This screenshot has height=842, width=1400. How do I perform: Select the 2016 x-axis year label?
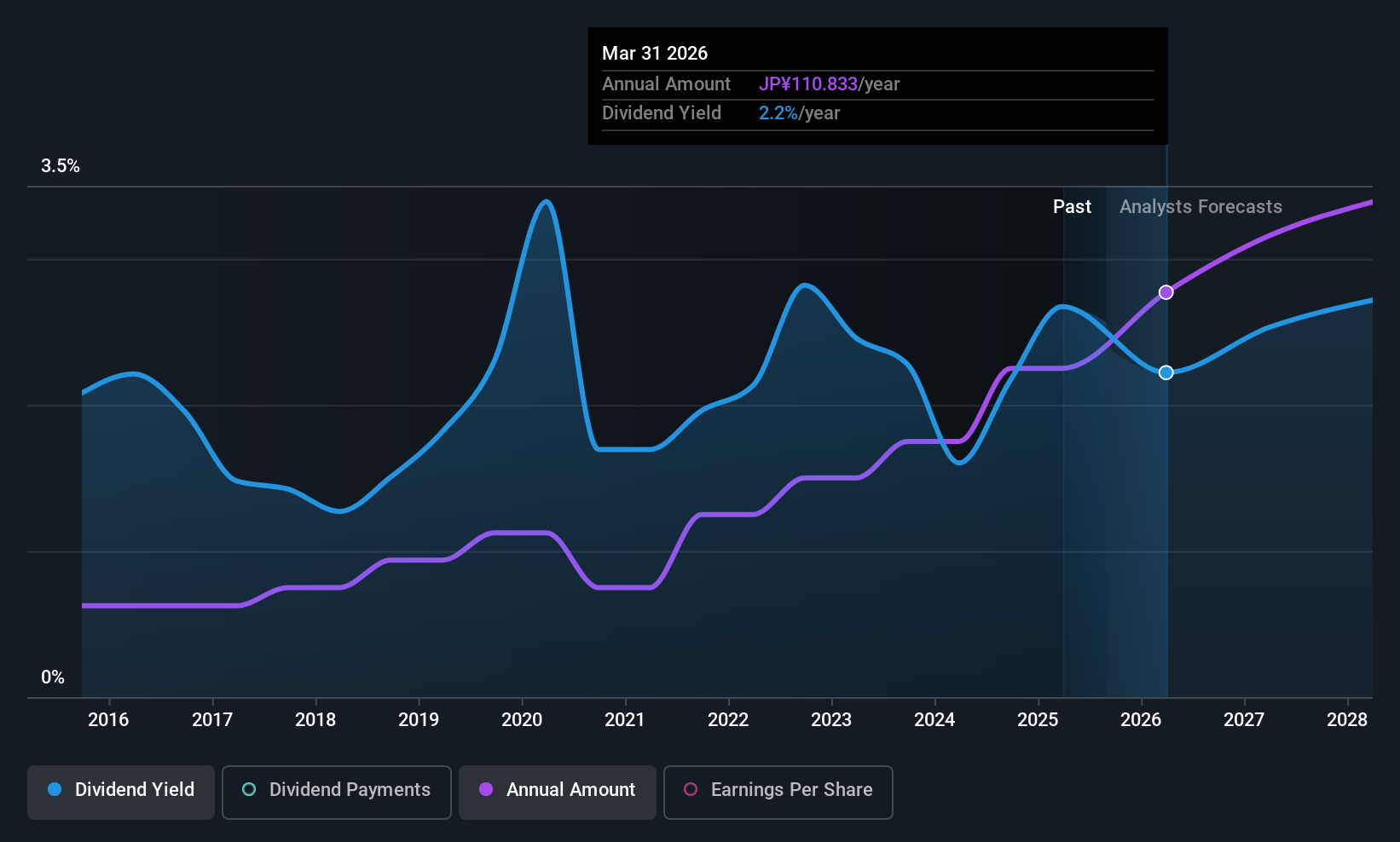coord(108,720)
